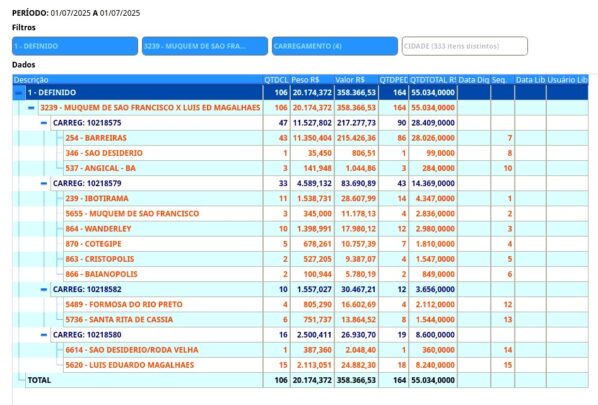Screen dimensions: 598x405
Task: Collapse the 3239 - MUQUEM DE SAO FRANCISCO group
Action: [x=31, y=108]
